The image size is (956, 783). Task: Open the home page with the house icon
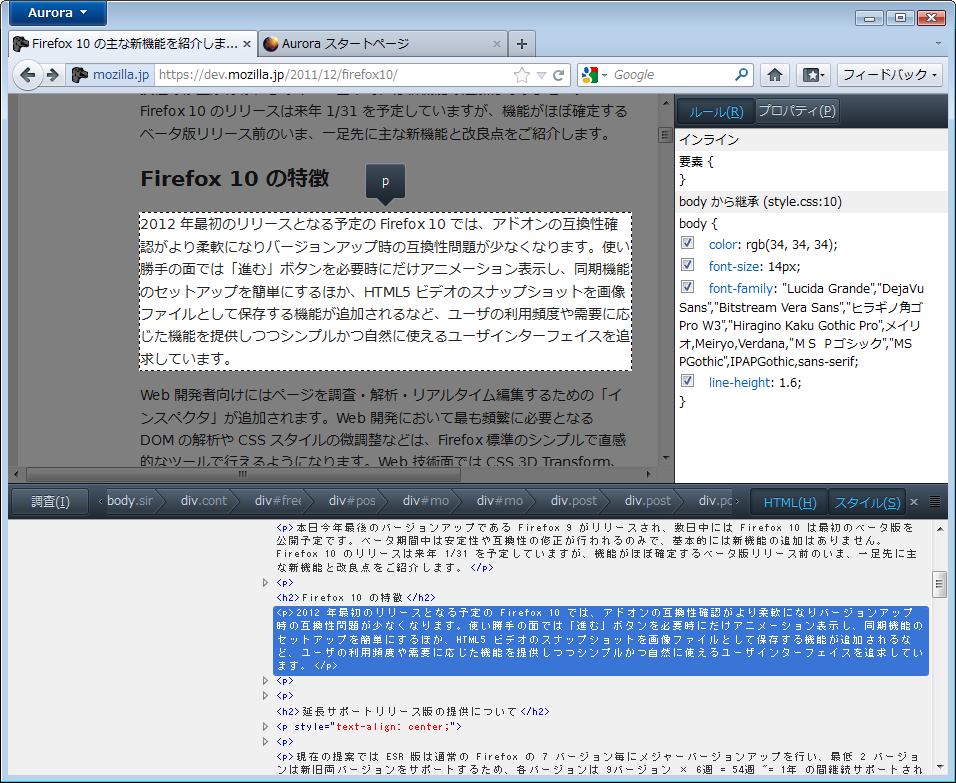pos(775,75)
